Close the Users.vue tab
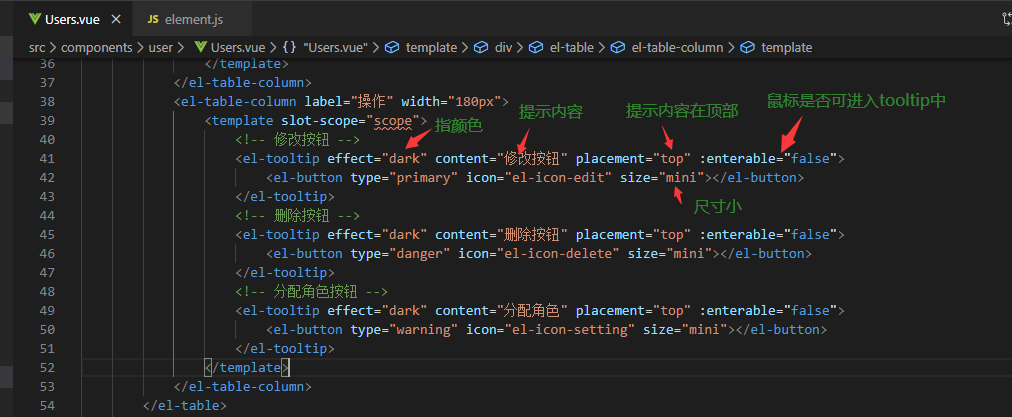 (116, 19)
